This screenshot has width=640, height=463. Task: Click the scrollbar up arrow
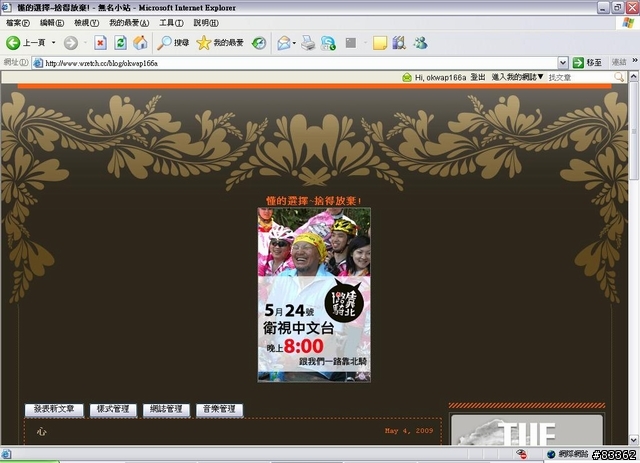pos(633,76)
